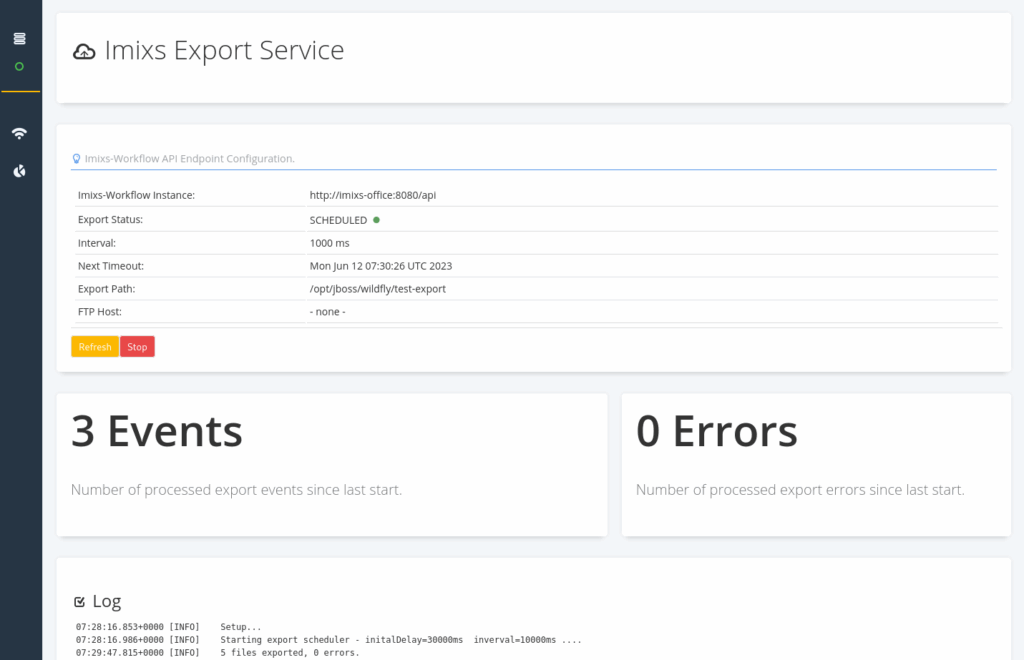Select the http://imixs-office:8080/api value
This screenshot has height=660, width=1024.
click(373, 195)
